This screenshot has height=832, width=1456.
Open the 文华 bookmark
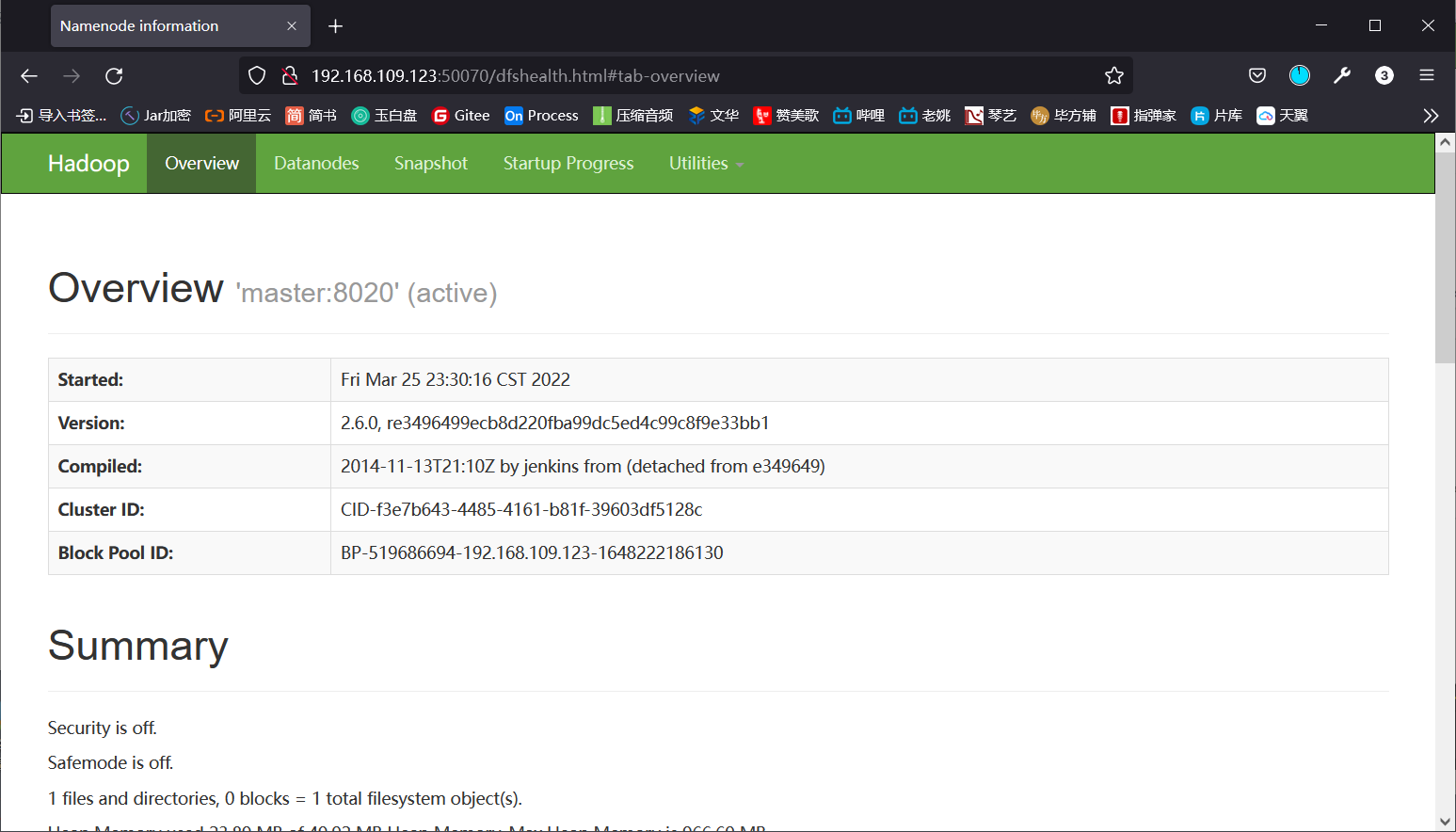point(713,116)
